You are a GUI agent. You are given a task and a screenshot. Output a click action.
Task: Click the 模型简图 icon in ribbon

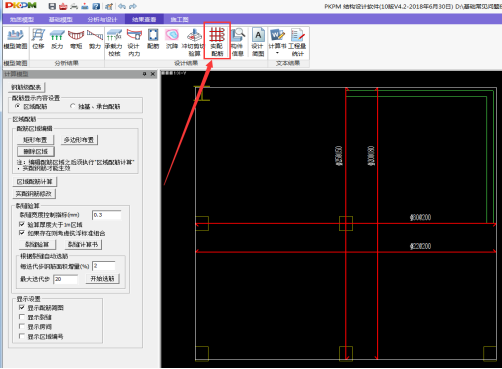15,39
